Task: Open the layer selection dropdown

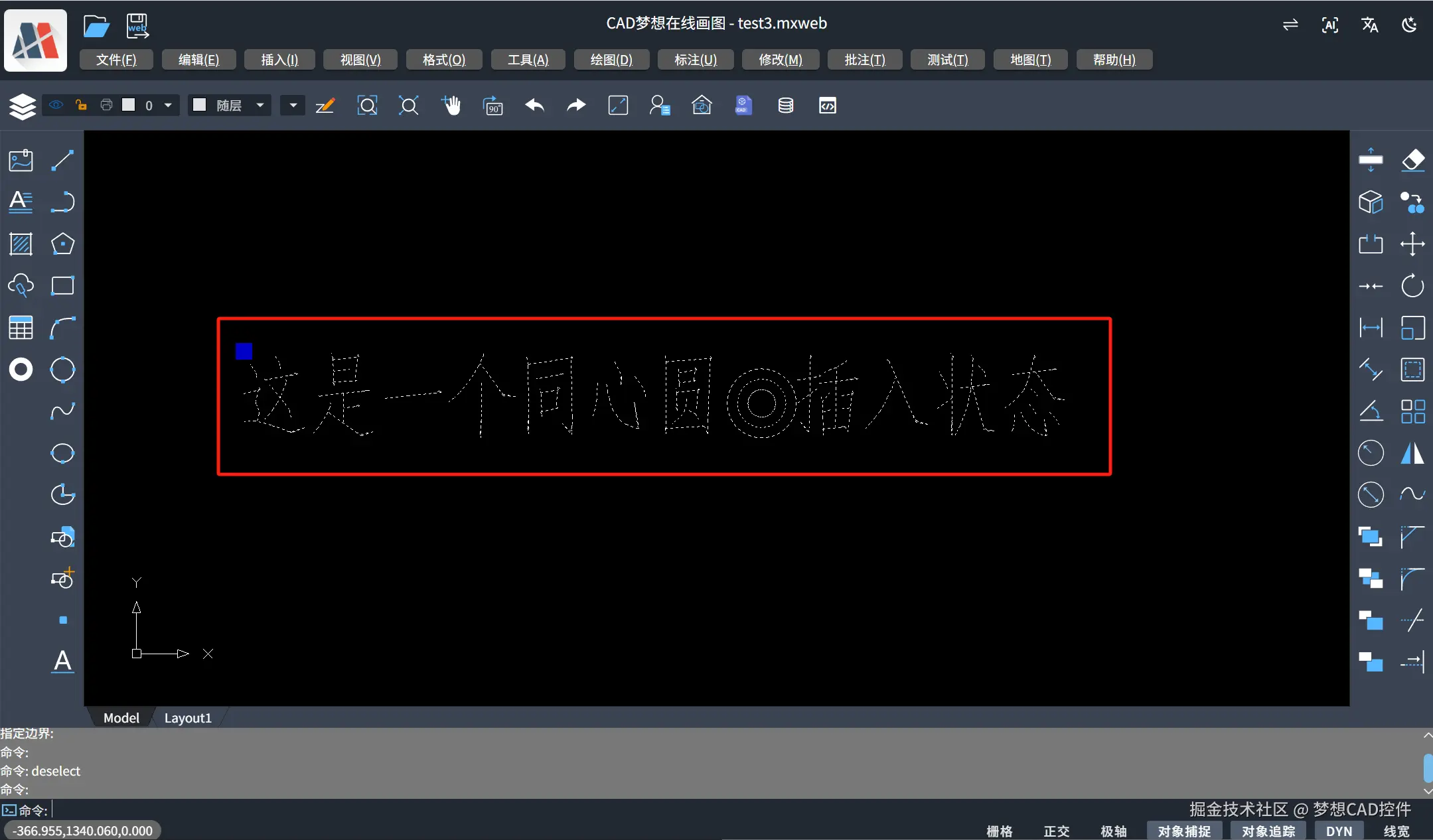Action: pyautogui.click(x=168, y=105)
